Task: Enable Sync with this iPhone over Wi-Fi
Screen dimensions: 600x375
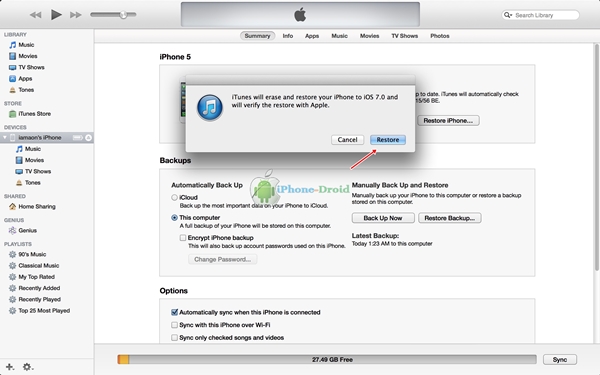Action: click(x=174, y=325)
